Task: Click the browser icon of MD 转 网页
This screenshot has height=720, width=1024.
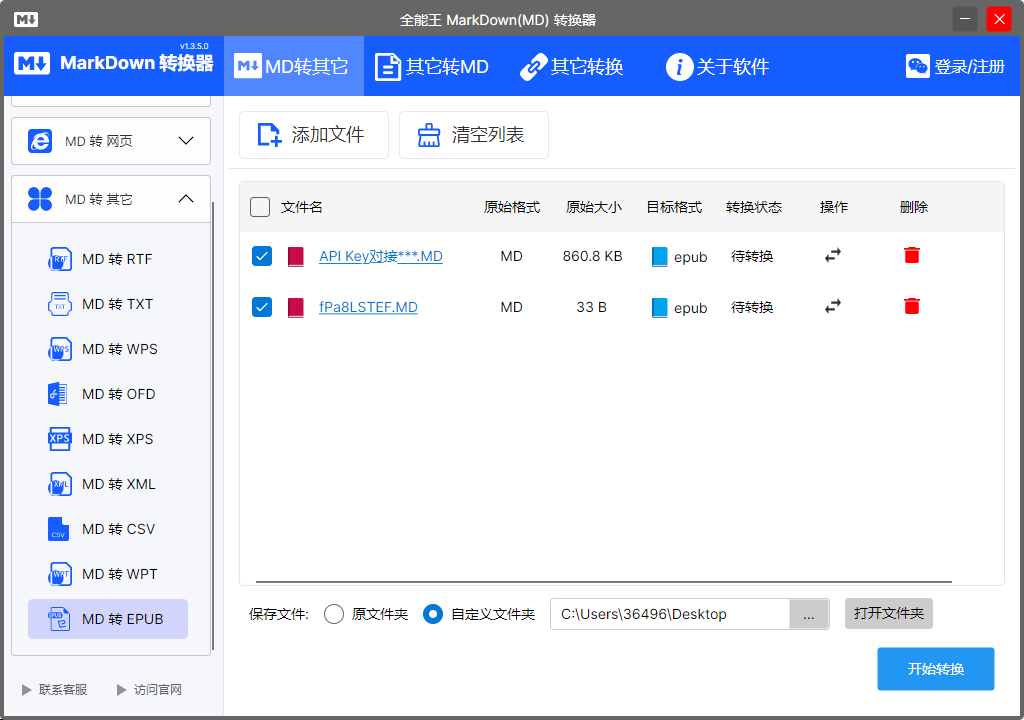Action: click(40, 141)
